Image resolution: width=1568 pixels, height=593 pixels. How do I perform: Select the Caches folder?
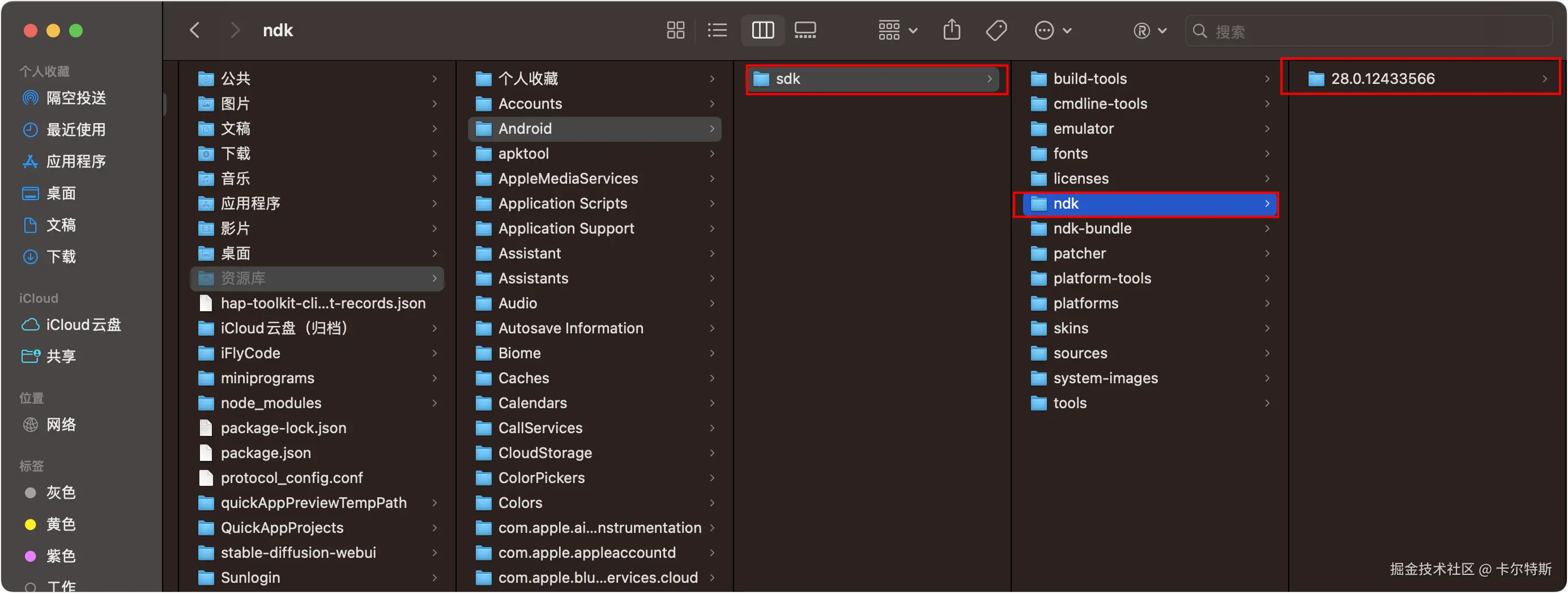pyautogui.click(x=595, y=379)
